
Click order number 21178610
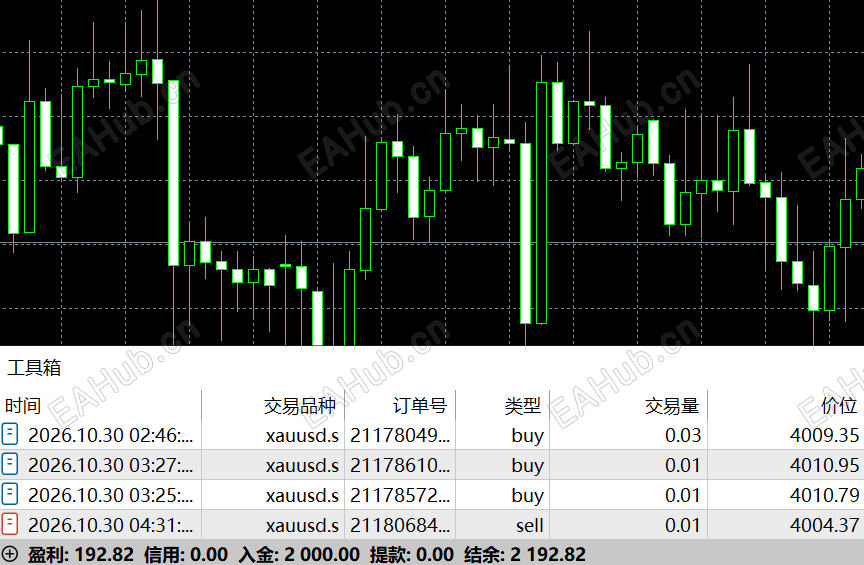coord(400,465)
